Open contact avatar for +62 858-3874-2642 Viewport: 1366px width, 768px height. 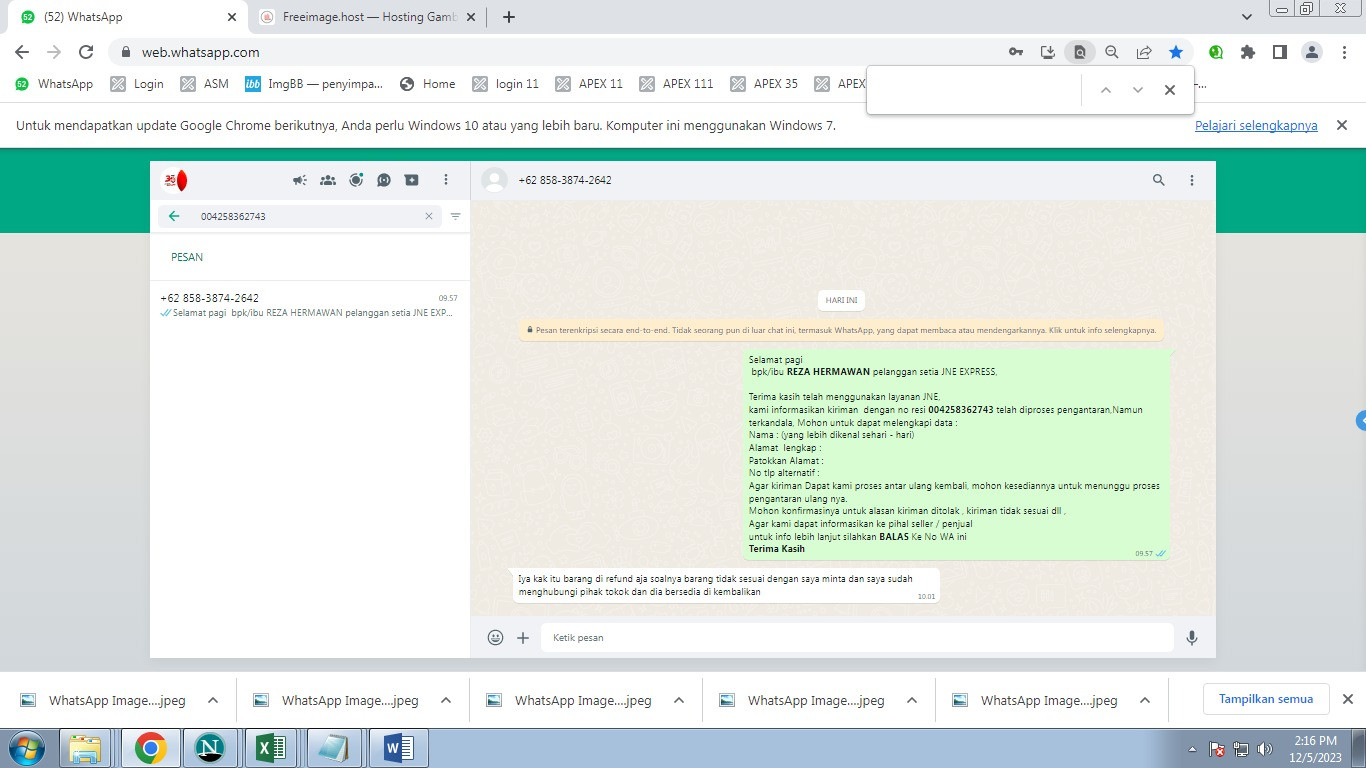[494, 180]
